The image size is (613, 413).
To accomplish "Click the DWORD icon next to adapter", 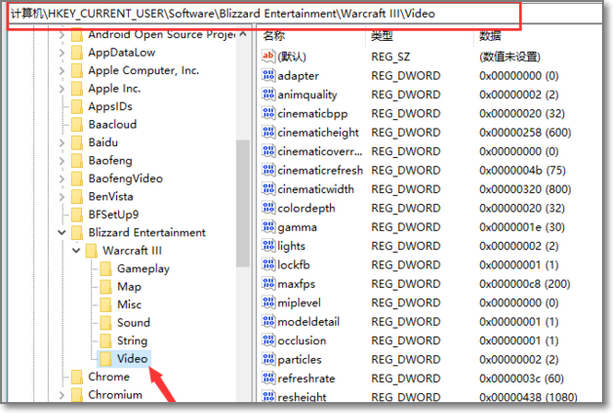I will [268, 76].
